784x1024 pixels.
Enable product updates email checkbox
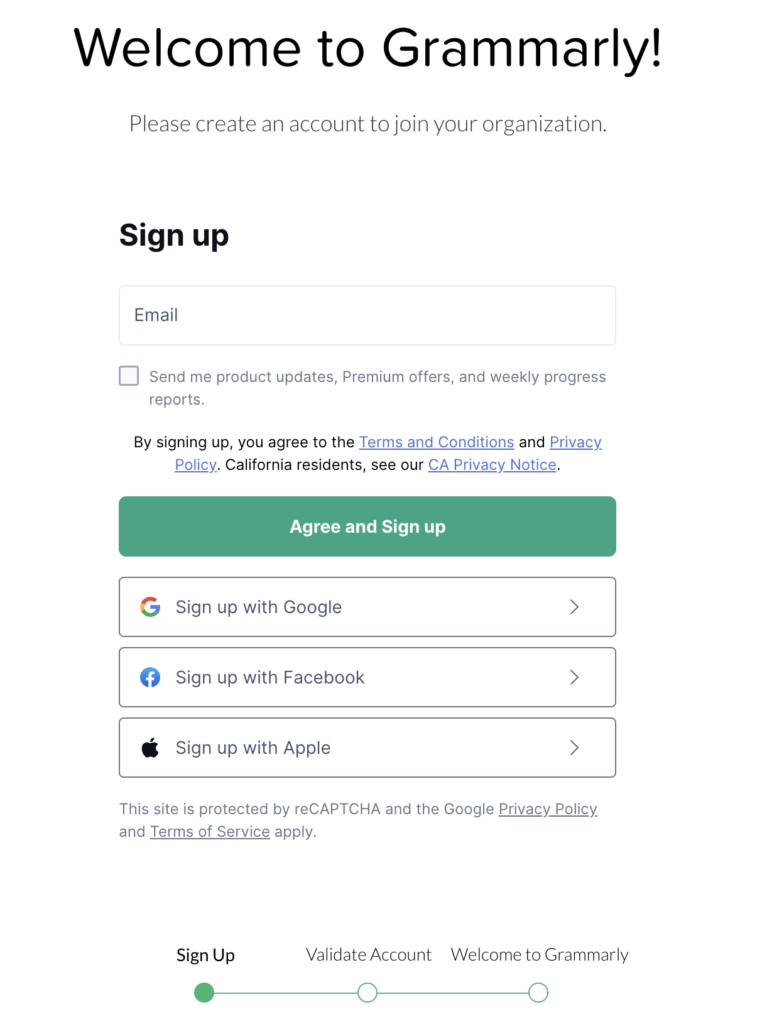click(129, 376)
